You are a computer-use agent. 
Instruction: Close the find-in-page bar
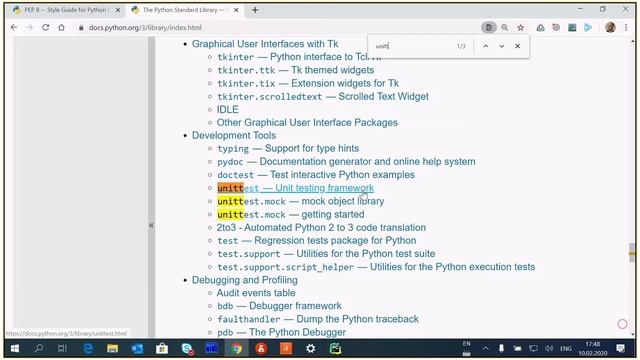pos(518,46)
